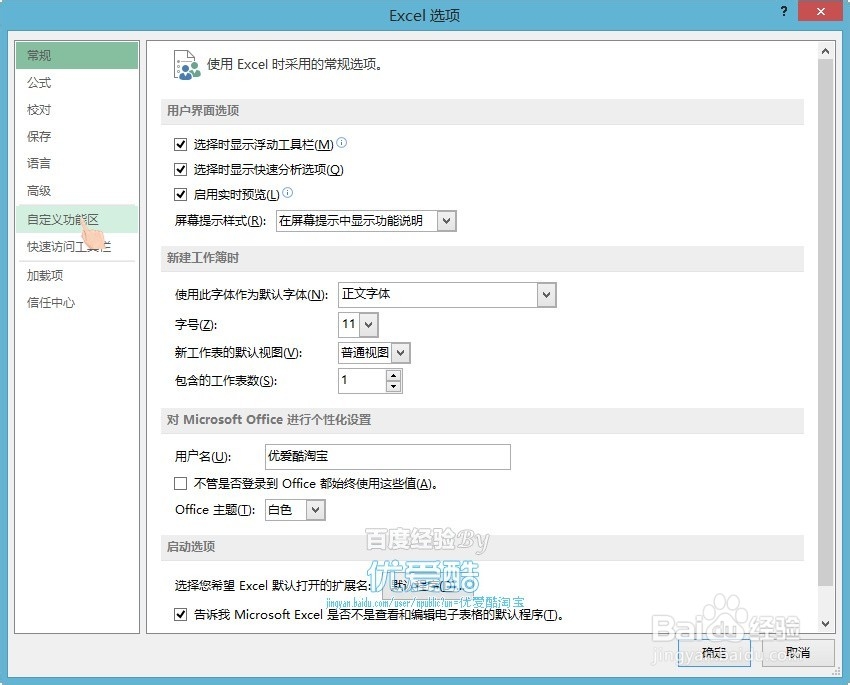This screenshot has width=850, height=685.
Task: Click the vertical scrollbar thumb
Action: 825,322
